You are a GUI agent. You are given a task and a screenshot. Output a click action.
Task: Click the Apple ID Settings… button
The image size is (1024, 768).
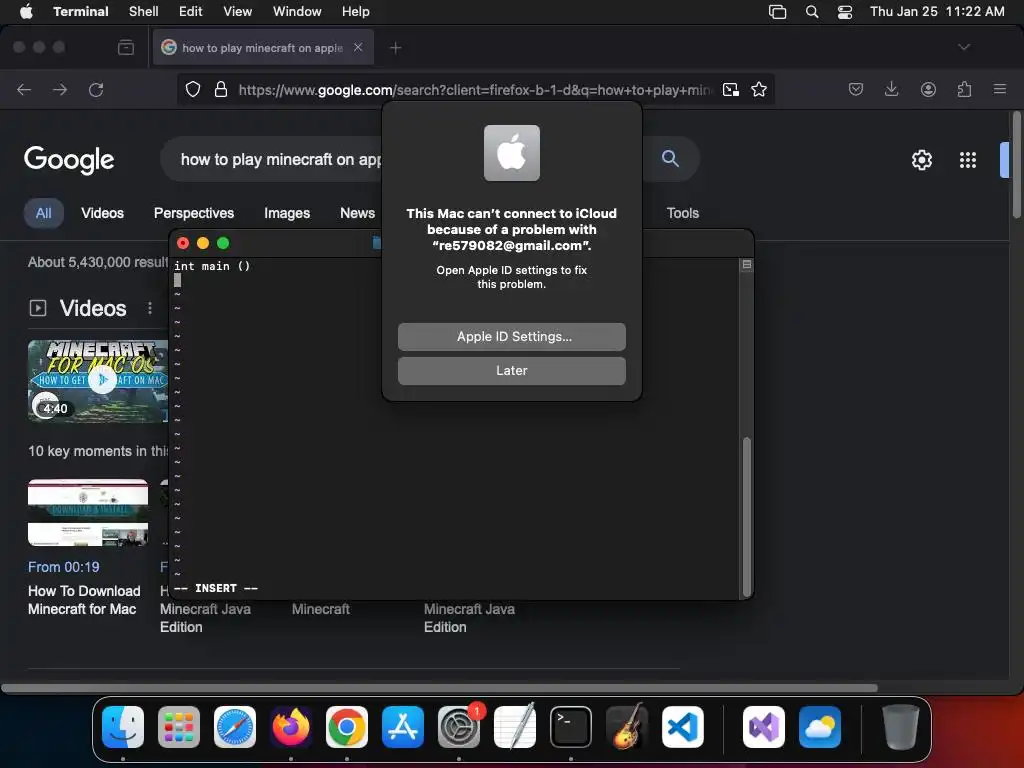coord(511,337)
